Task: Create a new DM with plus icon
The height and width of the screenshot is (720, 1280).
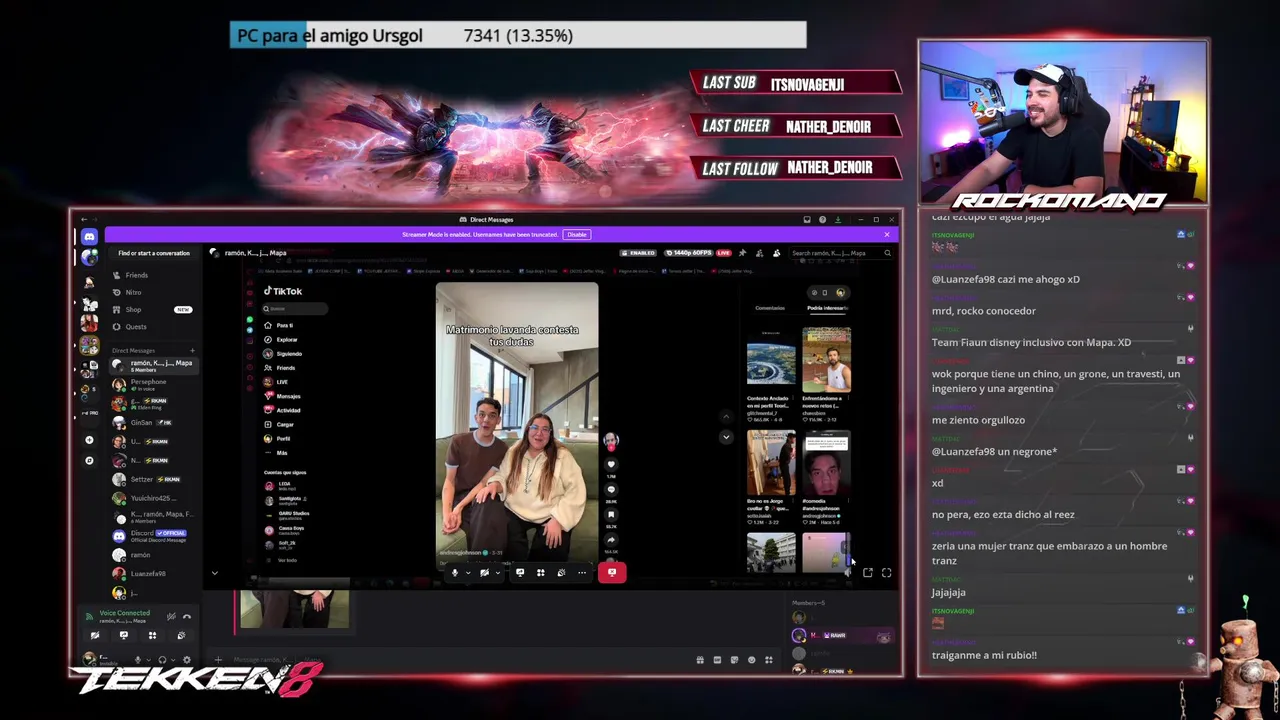Action: pyautogui.click(x=192, y=350)
